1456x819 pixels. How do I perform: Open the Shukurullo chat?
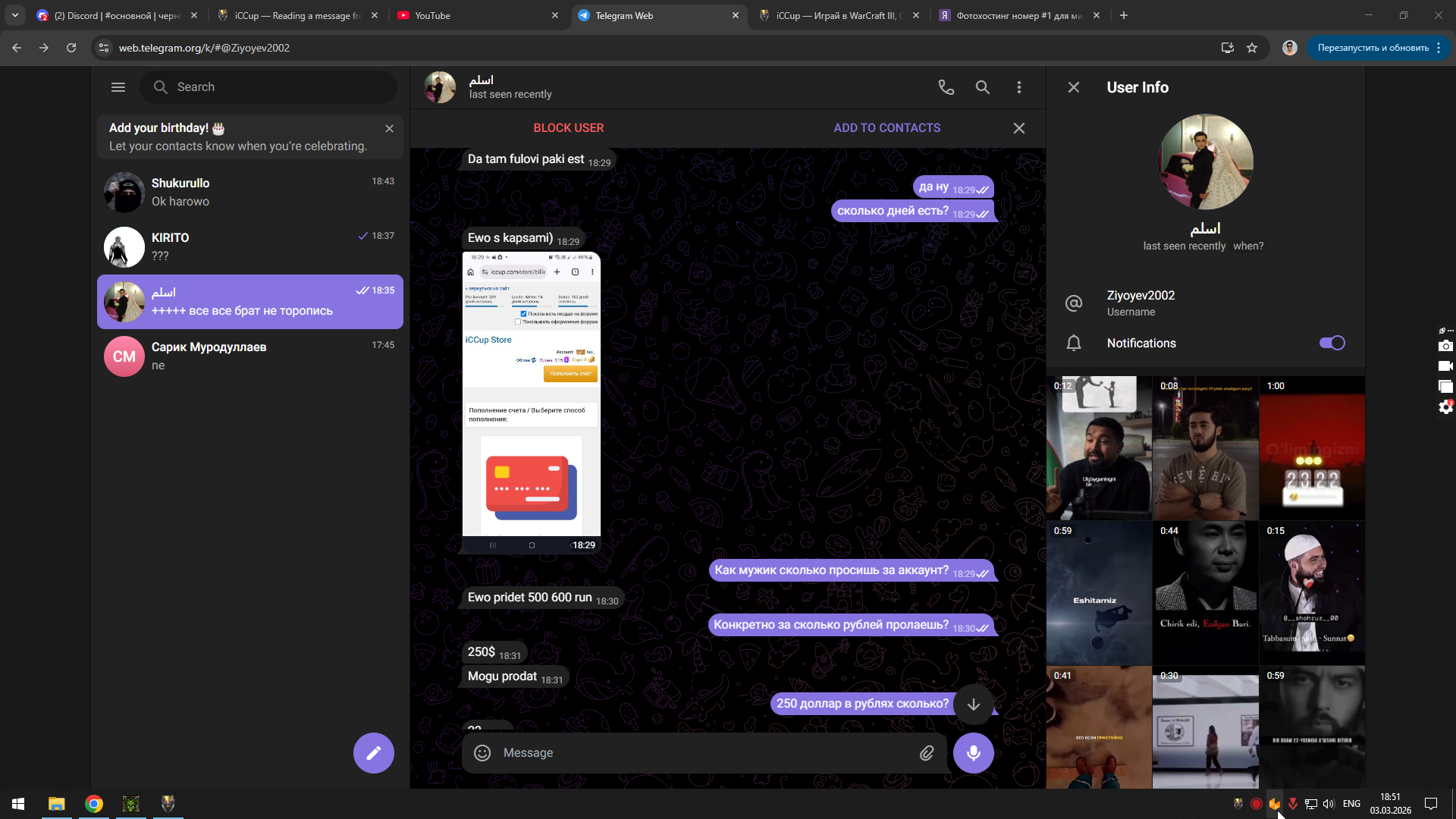250,192
